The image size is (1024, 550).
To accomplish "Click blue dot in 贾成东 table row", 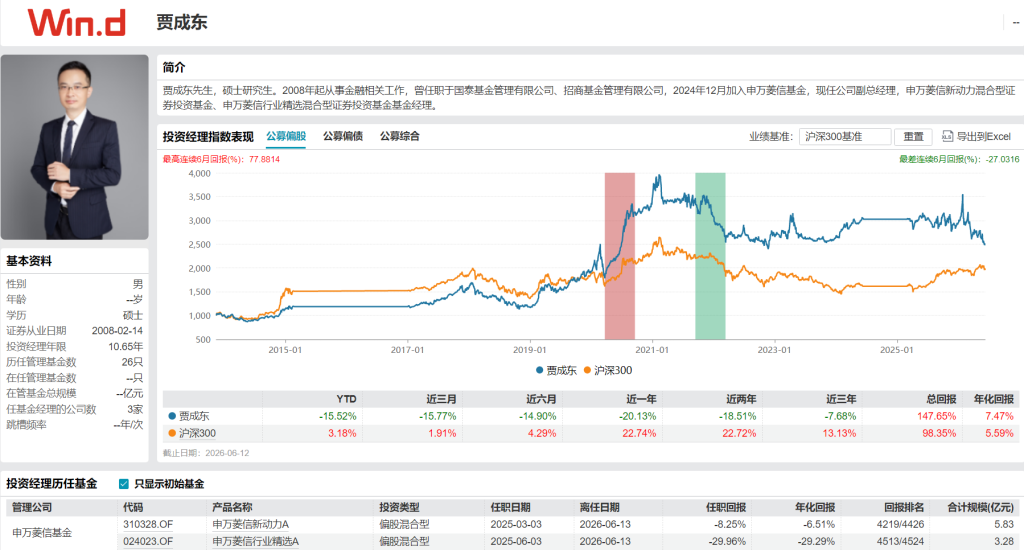I will (x=172, y=416).
